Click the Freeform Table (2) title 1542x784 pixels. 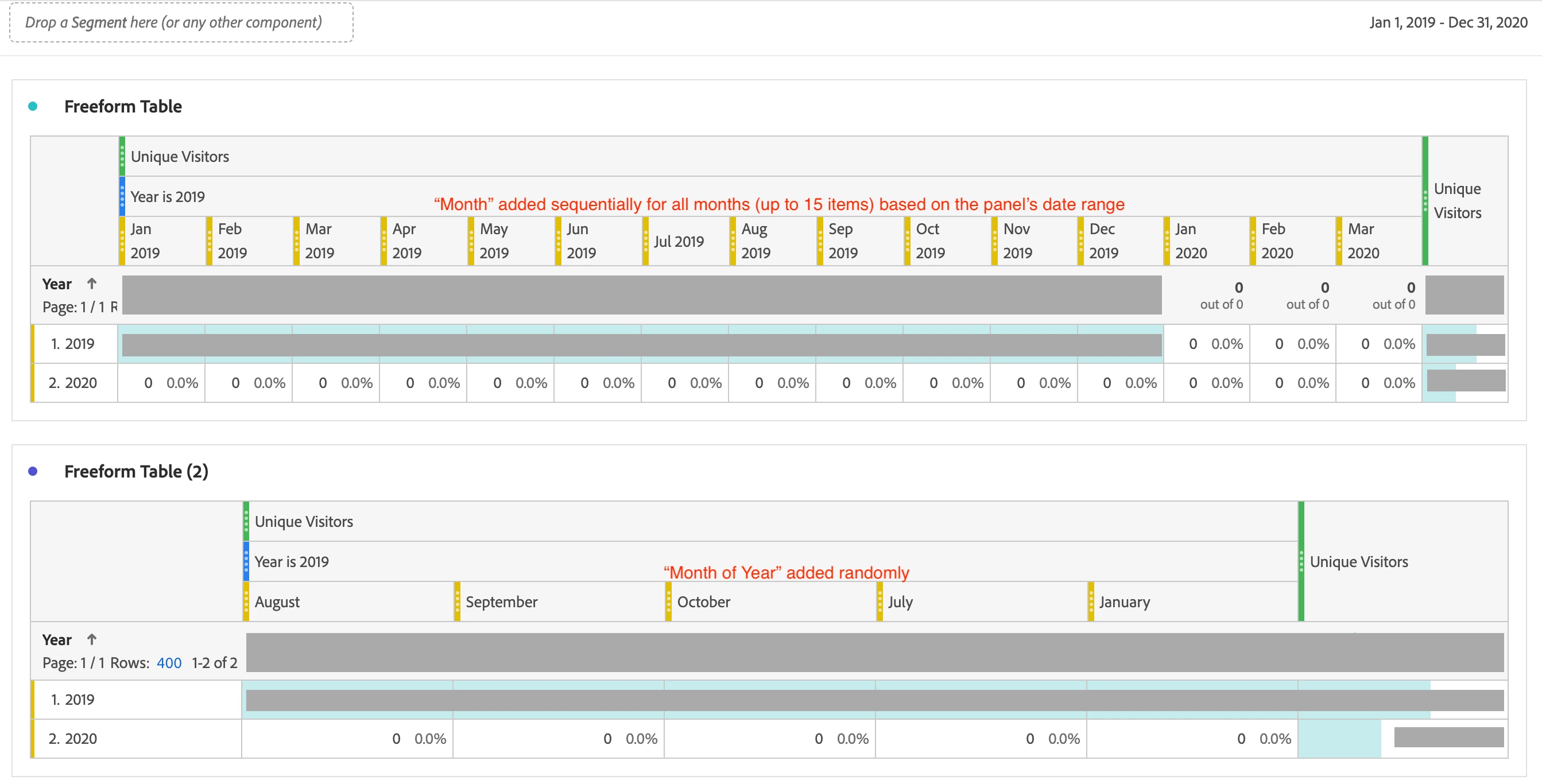(x=136, y=472)
